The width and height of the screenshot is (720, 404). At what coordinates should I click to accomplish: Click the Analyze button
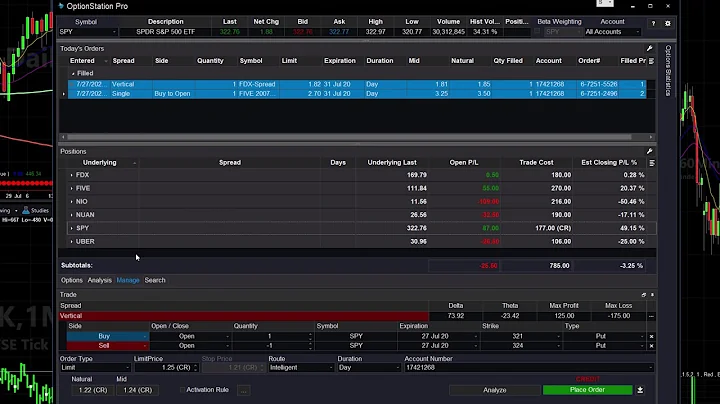click(495, 390)
